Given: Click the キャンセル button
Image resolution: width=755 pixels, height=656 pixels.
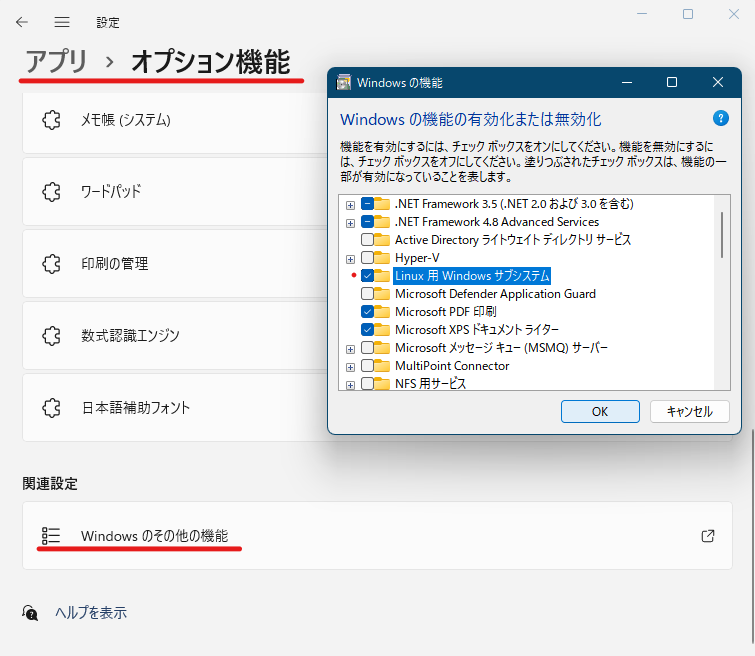Looking at the screenshot, I should [x=690, y=412].
